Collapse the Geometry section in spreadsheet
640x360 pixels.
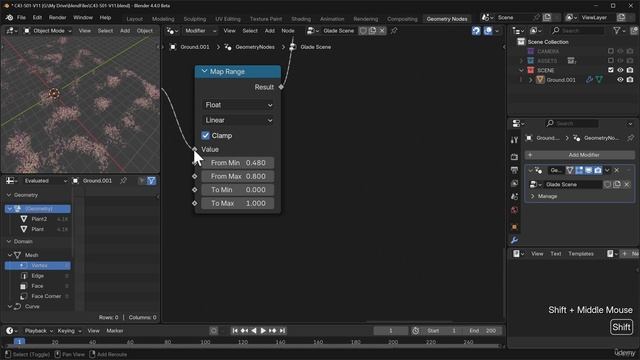coord(9,195)
